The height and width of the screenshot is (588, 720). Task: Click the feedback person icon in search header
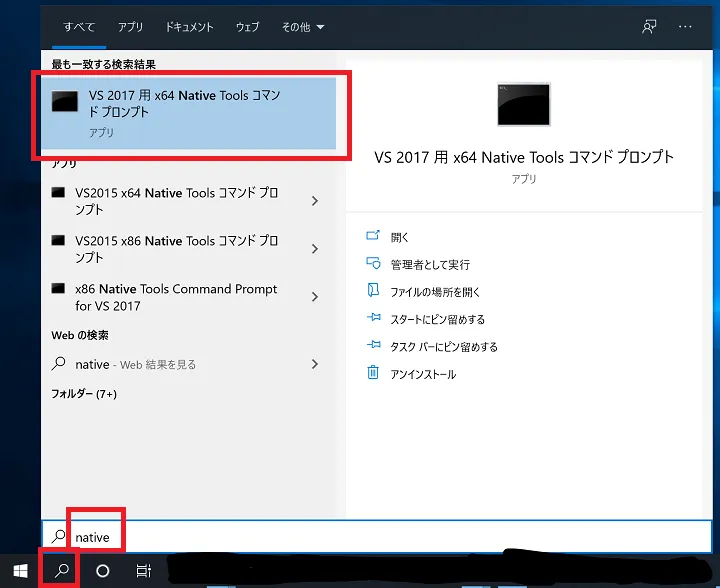pos(649,27)
